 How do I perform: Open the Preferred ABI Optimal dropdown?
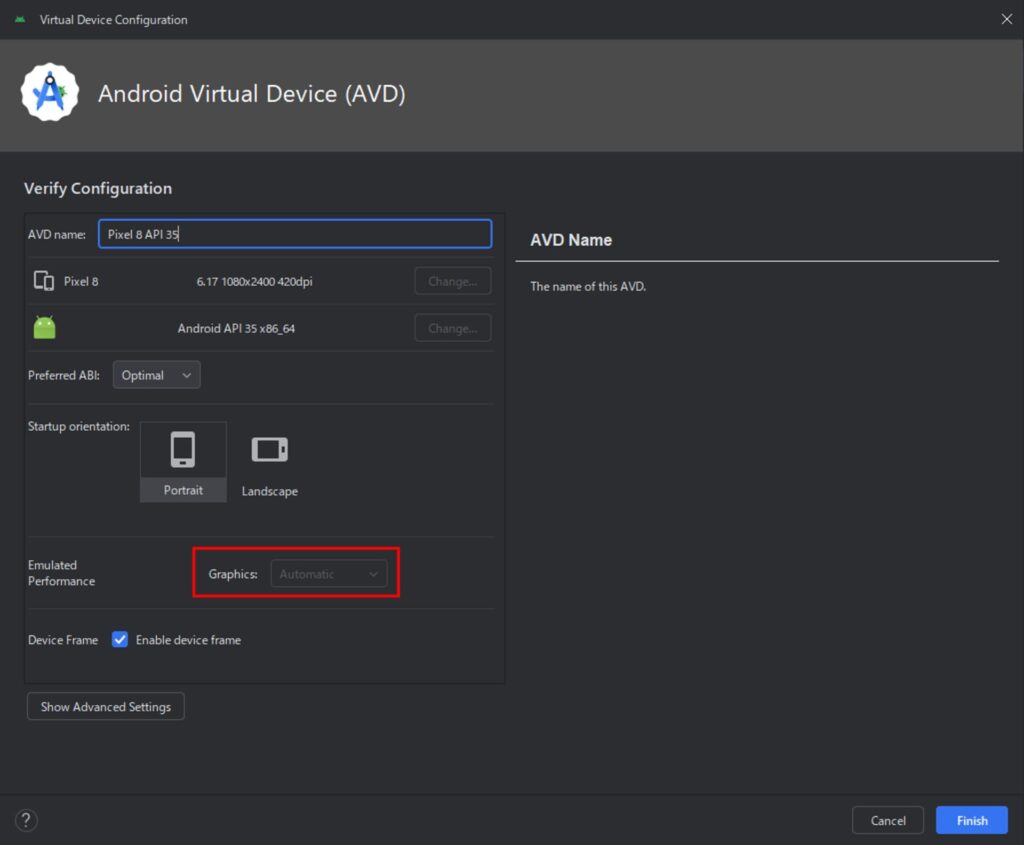tap(156, 375)
